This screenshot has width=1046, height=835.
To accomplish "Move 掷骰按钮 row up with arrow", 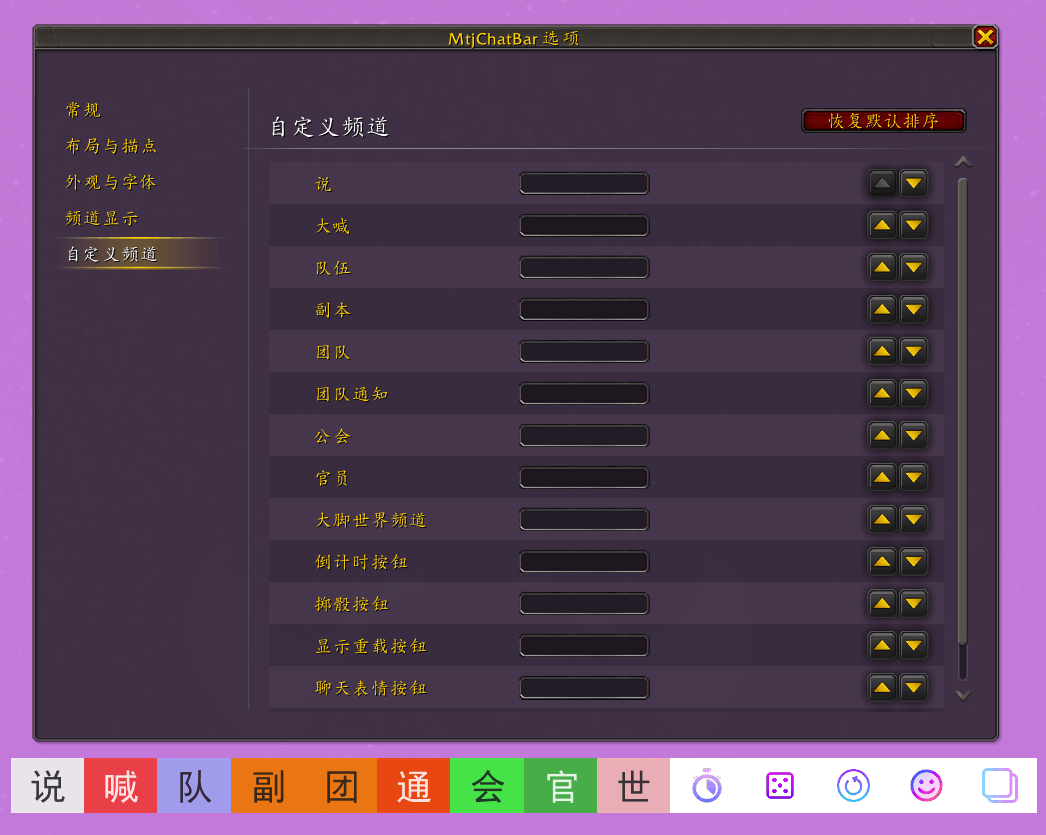I will [x=882, y=604].
